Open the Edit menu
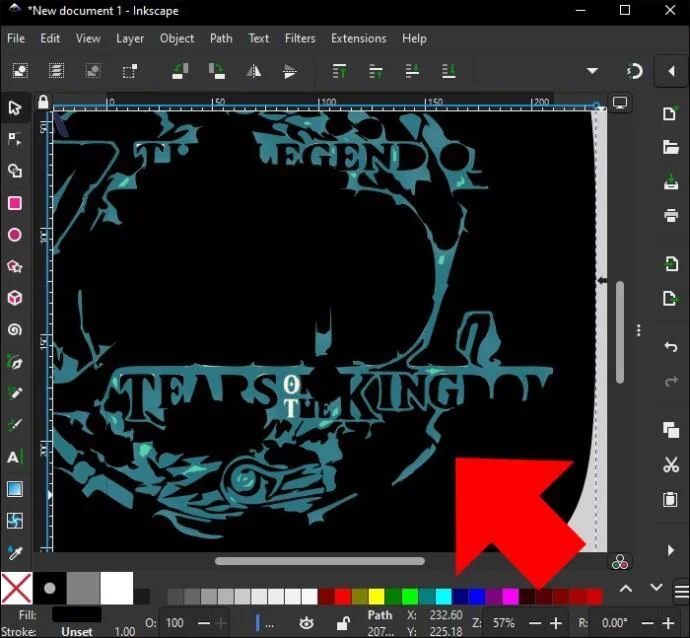This screenshot has height=638, width=690. [50, 39]
